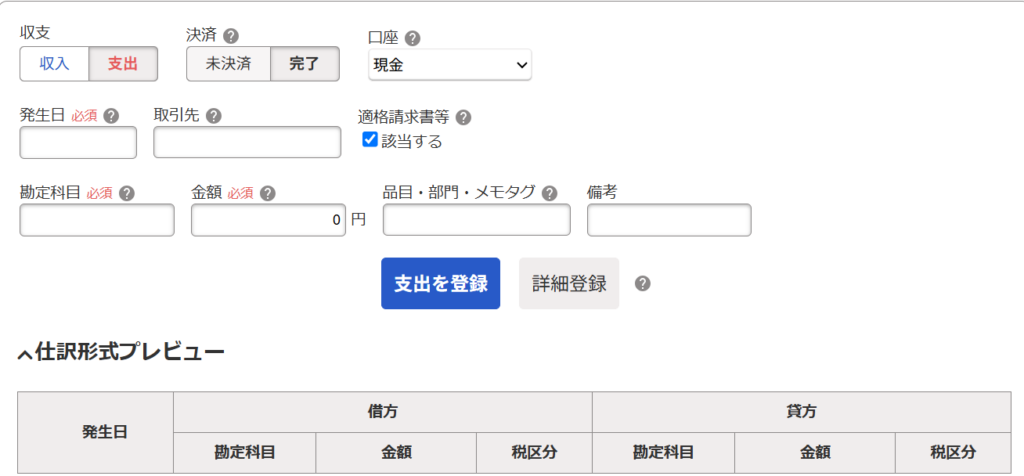Click the 支出を登録 button
This screenshot has height=476, width=1024.
coord(441,283)
